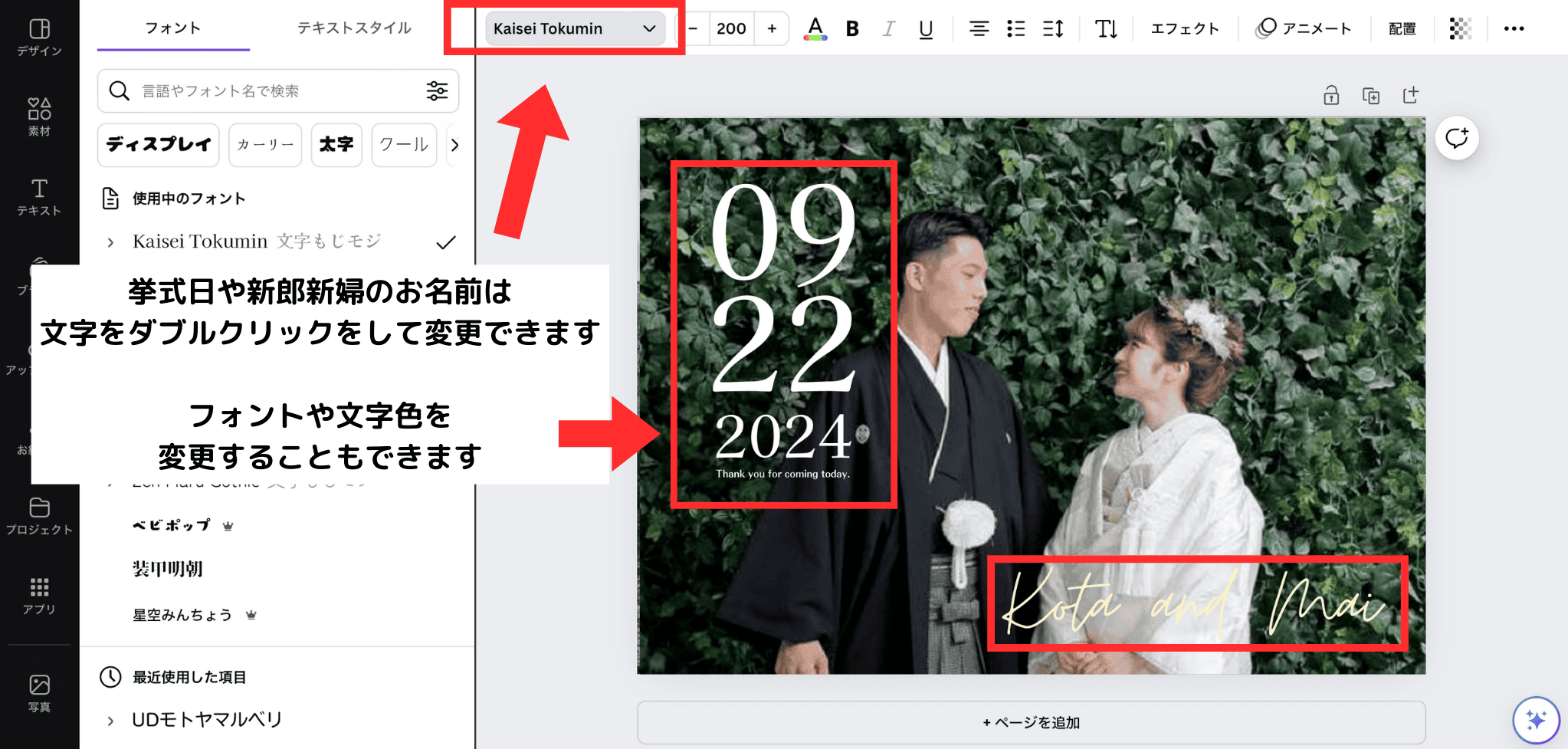Viewport: 1568px width, 749px height.
Task: Click the lock icon above the canvas
Action: pos(1331,95)
